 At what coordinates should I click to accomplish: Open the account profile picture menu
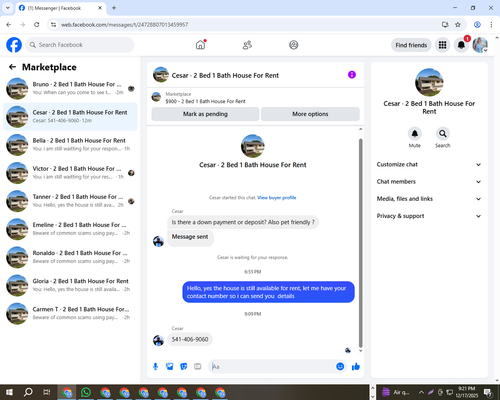pos(480,45)
